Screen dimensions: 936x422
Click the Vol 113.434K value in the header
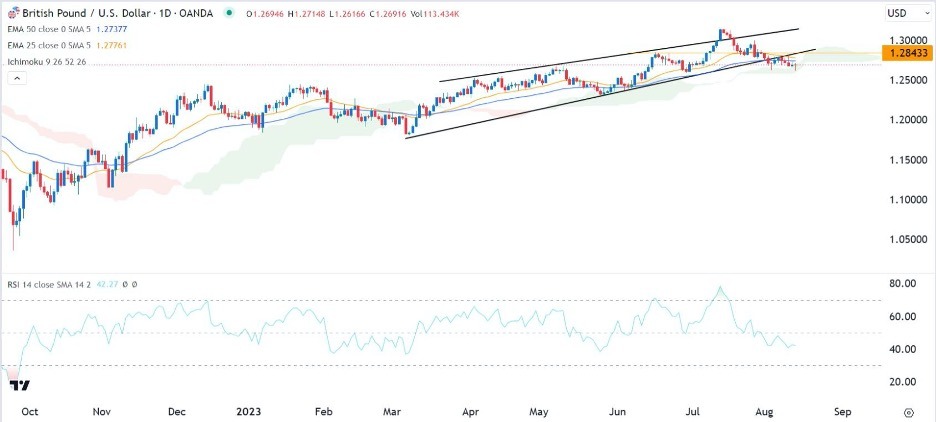(440, 13)
